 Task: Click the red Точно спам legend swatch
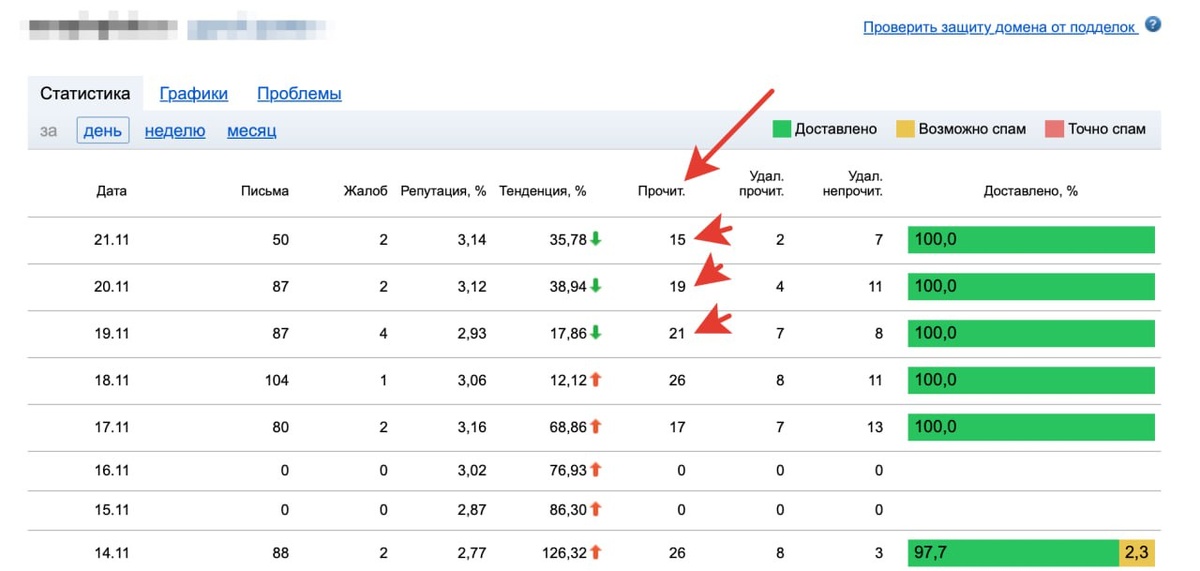click(x=1054, y=129)
